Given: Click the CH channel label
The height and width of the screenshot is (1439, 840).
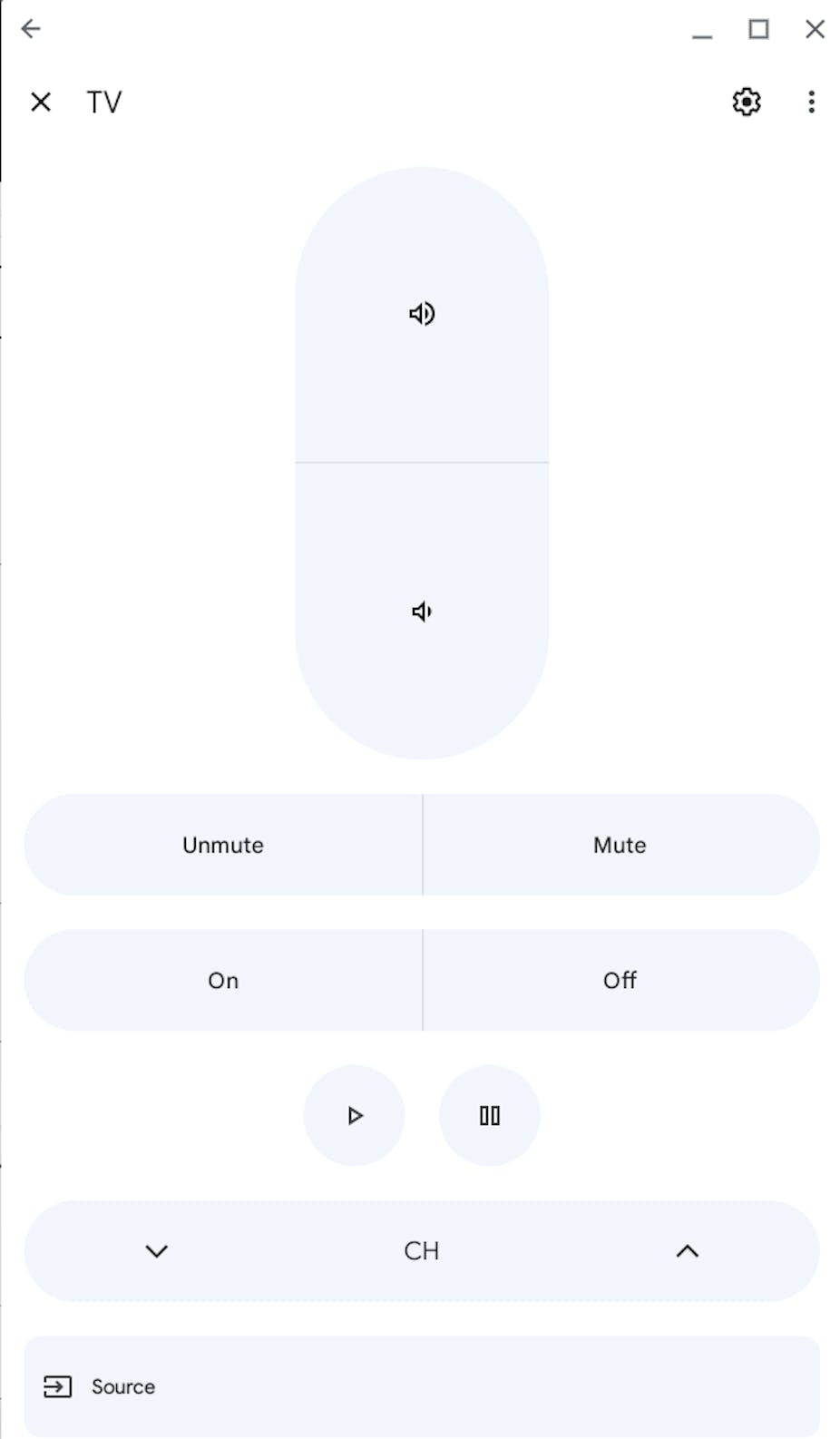Looking at the screenshot, I should tap(422, 1251).
